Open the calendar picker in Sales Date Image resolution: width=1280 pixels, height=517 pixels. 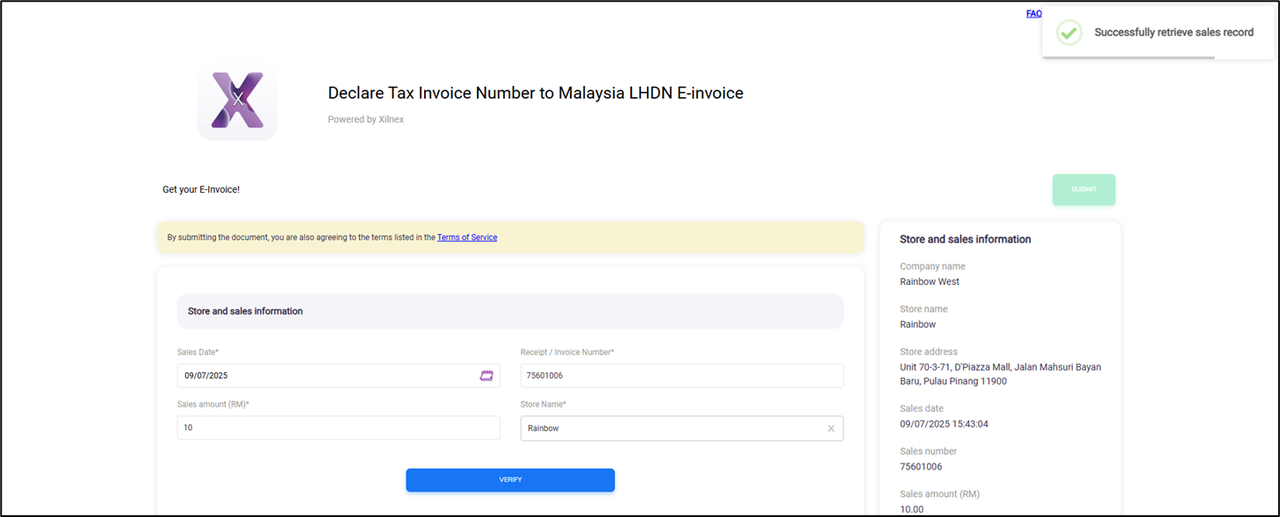click(x=487, y=375)
